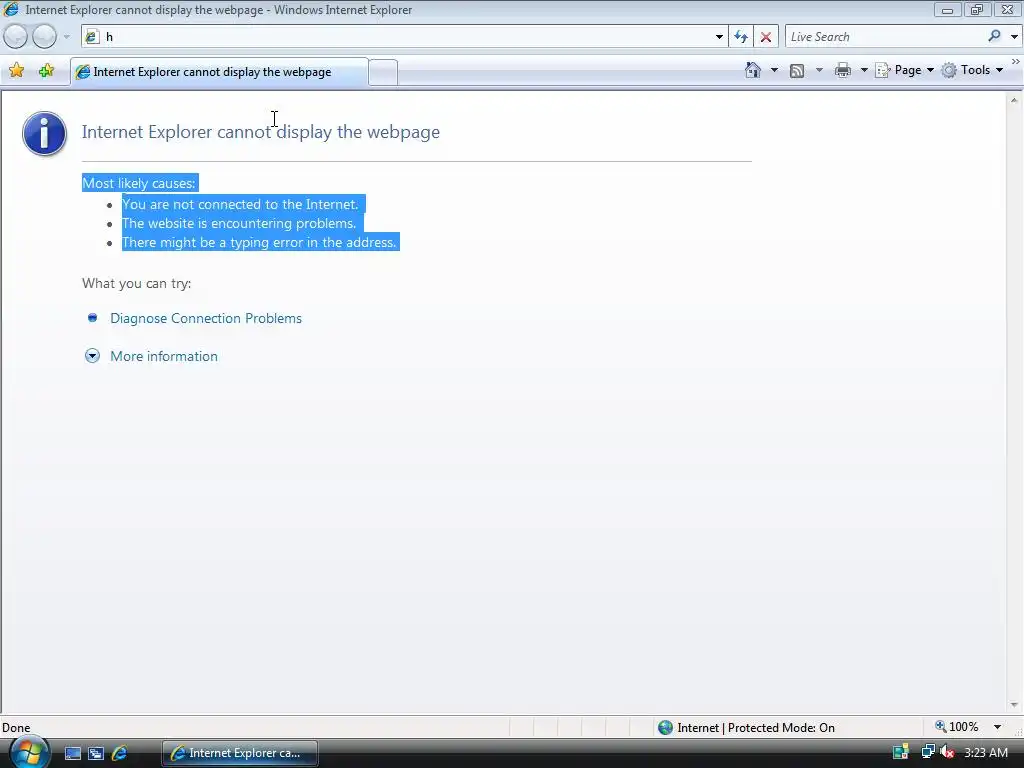The width and height of the screenshot is (1024, 768).
Task: Open the Windows Start orb
Action: (29, 753)
